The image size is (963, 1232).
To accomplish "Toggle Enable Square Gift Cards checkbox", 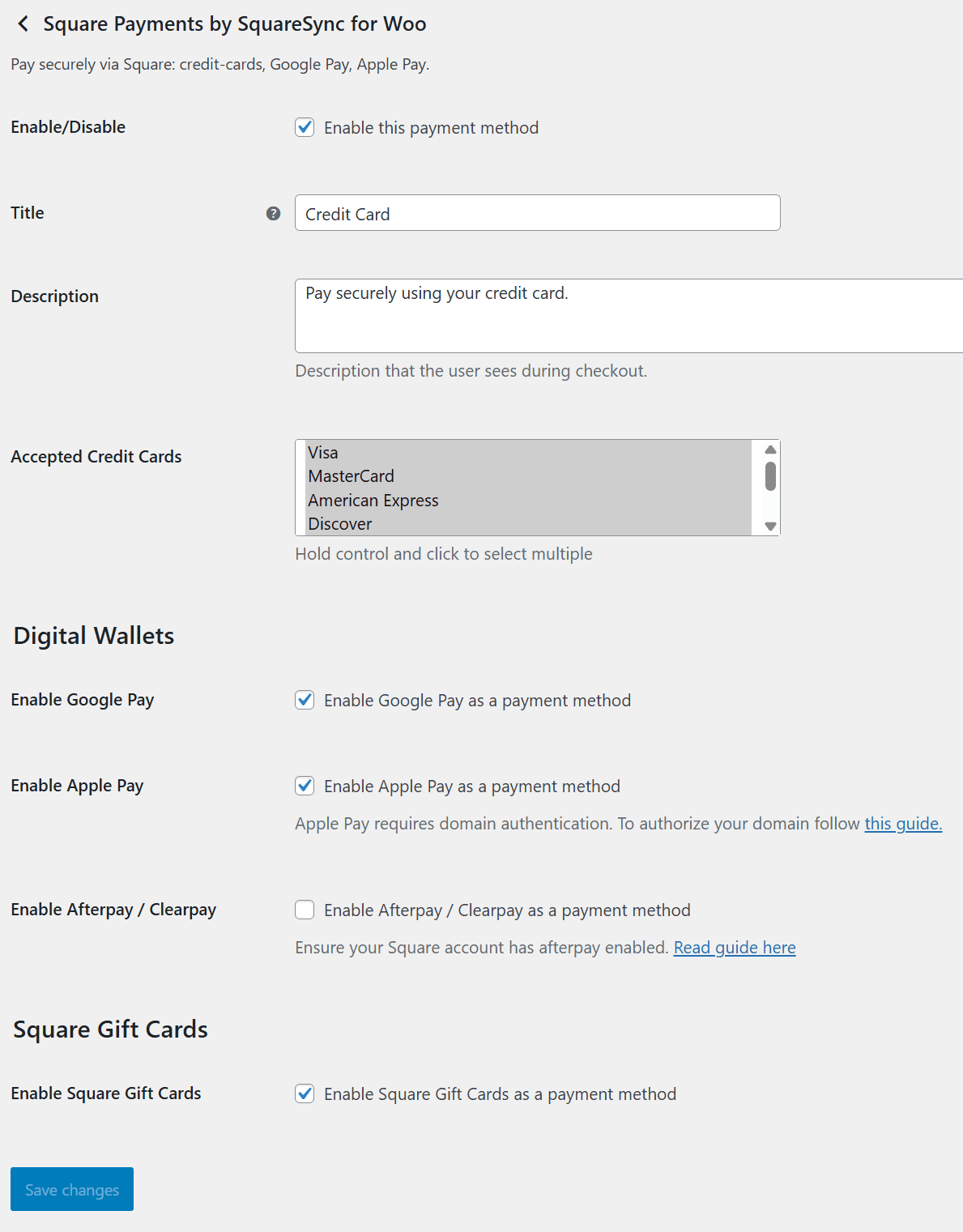I will tap(305, 1093).
